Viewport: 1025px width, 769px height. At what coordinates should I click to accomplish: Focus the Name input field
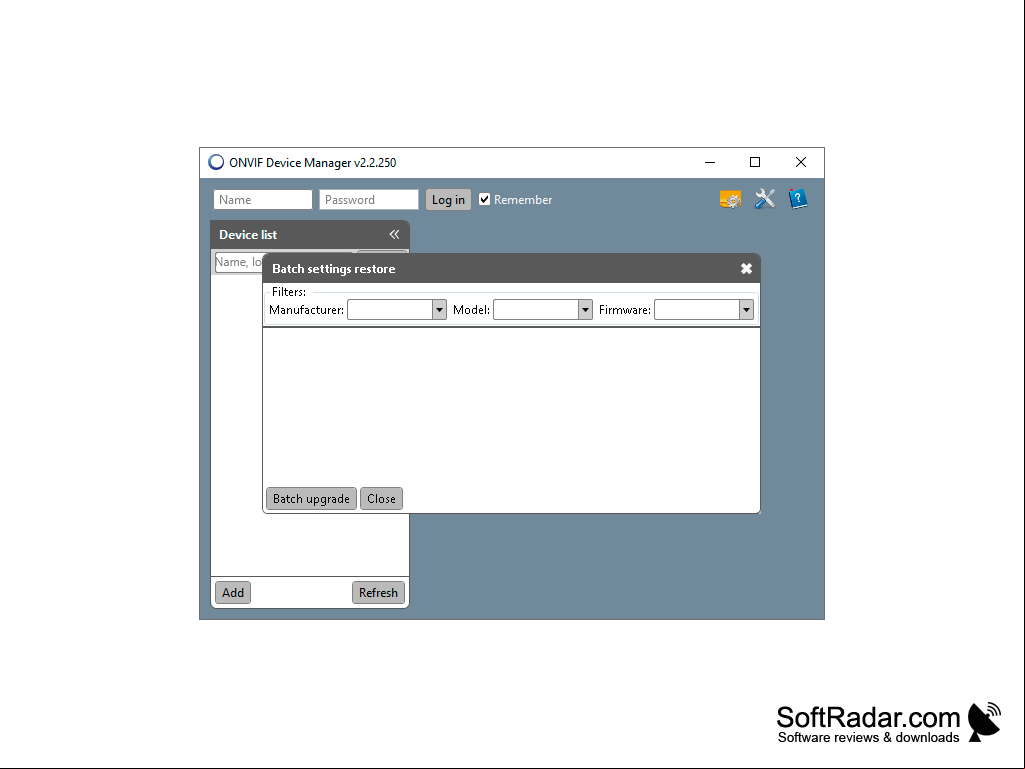pyautogui.click(x=263, y=199)
